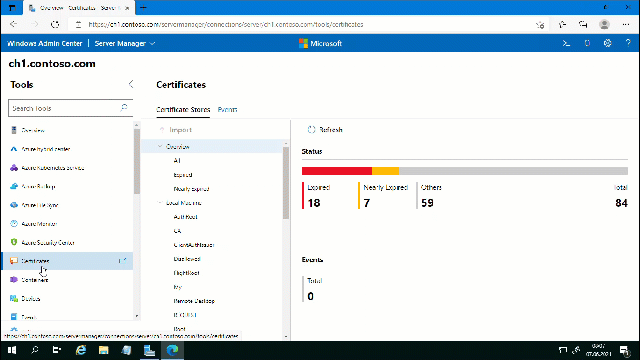Open the Azure Monitor tool icon
Screen dimensions: 640x360
click(x=14, y=224)
